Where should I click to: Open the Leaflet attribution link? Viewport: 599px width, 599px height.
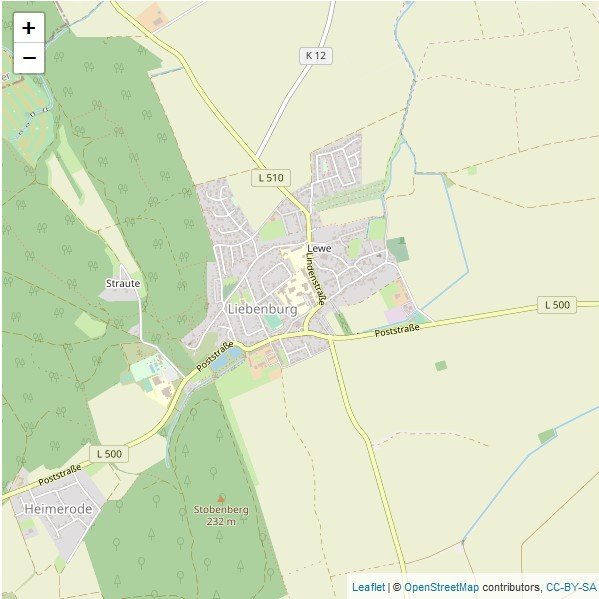368,587
